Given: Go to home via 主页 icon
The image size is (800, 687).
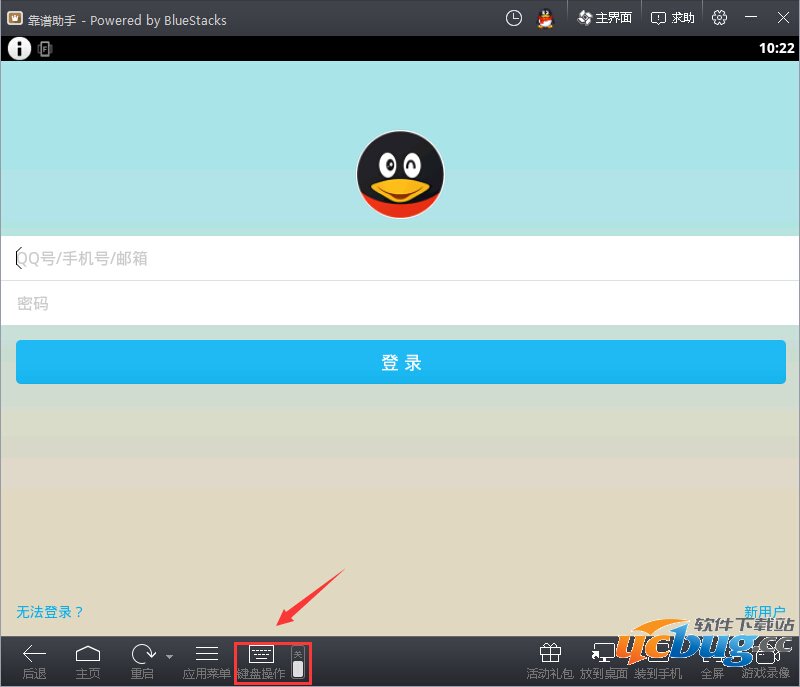Looking at the screenshot, I should [88, 655].
